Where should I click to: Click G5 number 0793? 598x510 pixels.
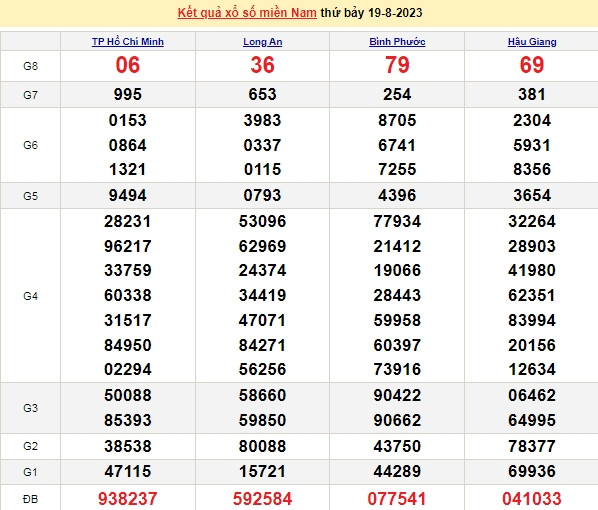262,195
